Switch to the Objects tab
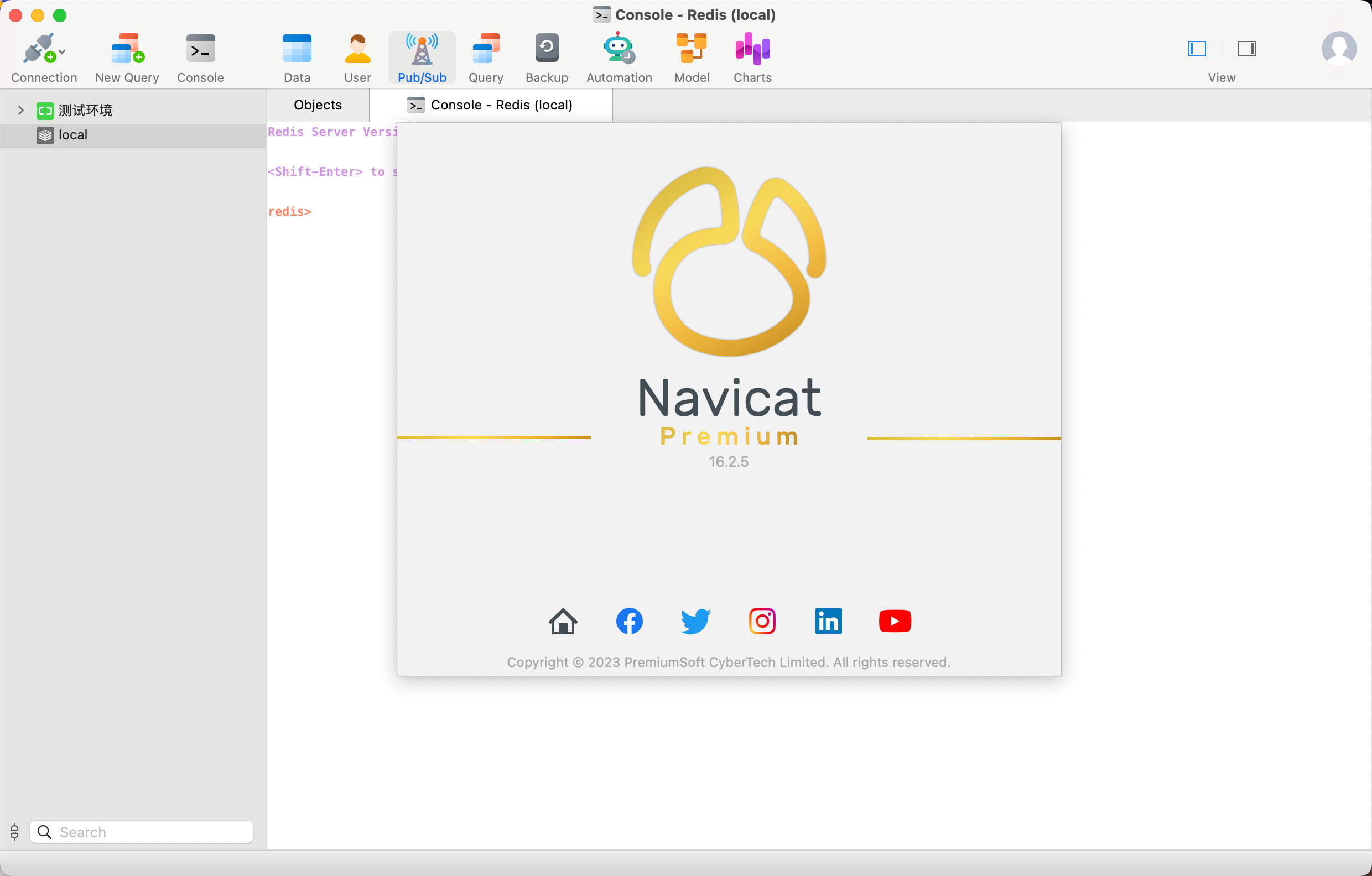This screenshot has height=876, width=1372. coord(318,105)
